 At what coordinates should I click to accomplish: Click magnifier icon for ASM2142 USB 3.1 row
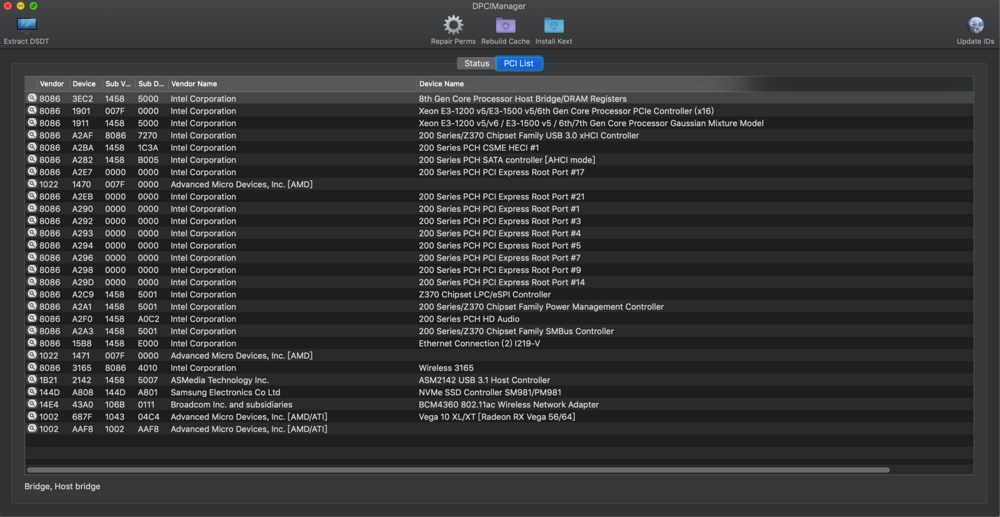[x=32, y=380]
